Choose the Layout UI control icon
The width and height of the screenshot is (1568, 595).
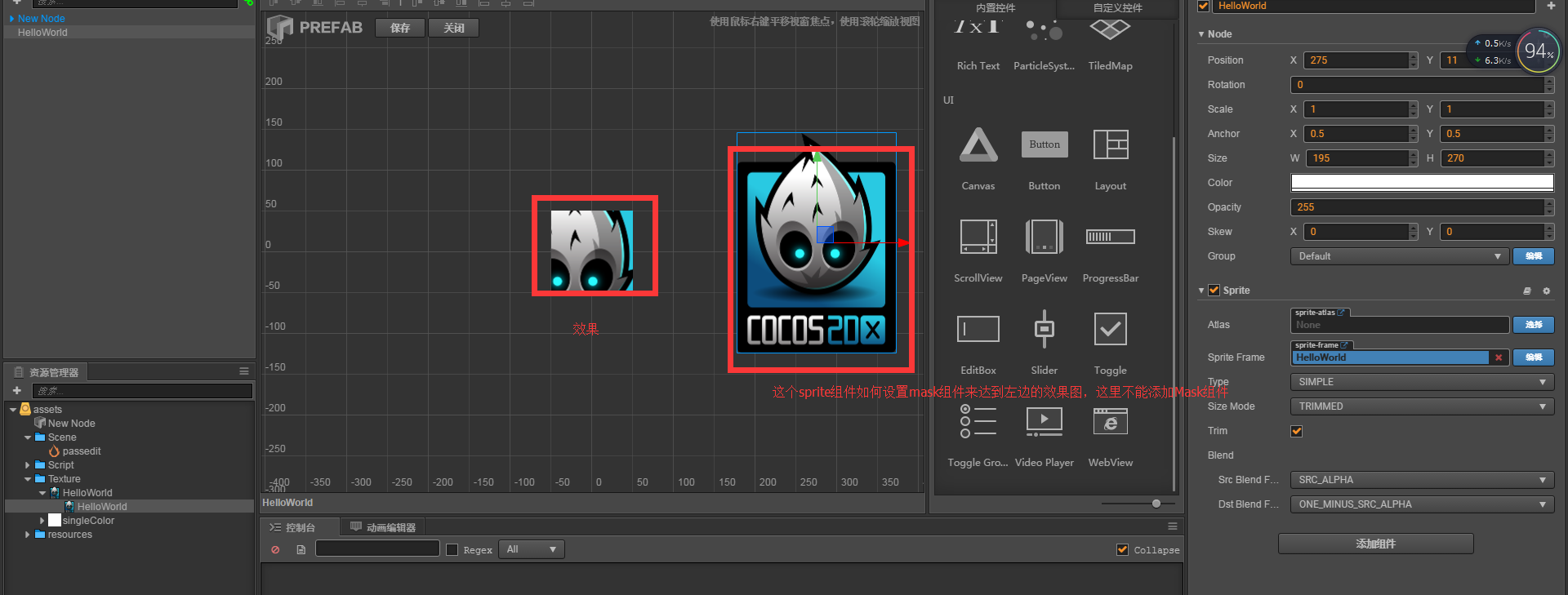click(1111, 144)
